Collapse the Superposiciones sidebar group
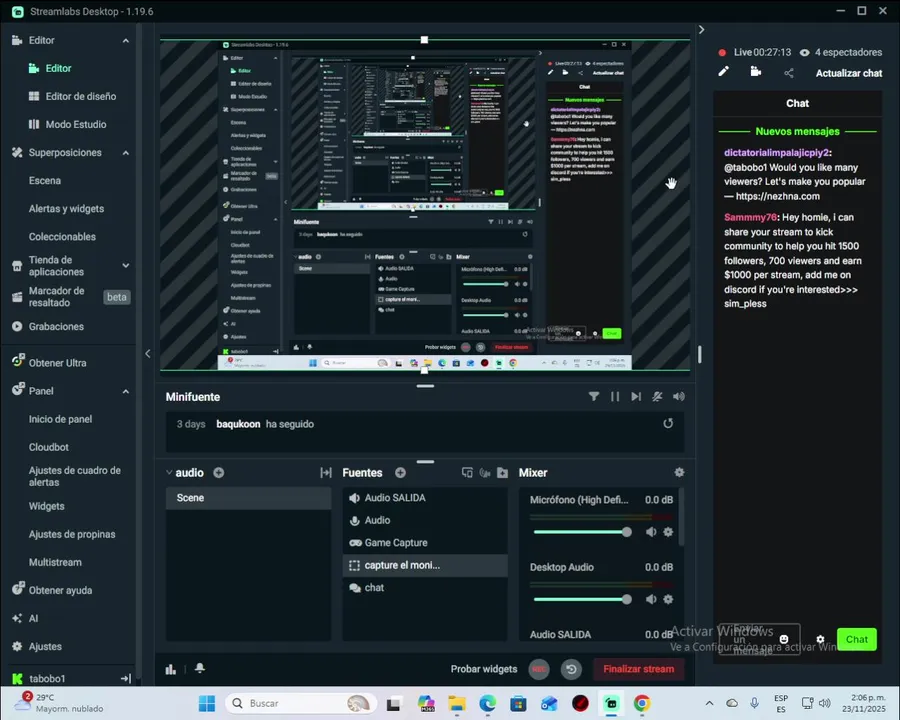 (x=126, y=153)
